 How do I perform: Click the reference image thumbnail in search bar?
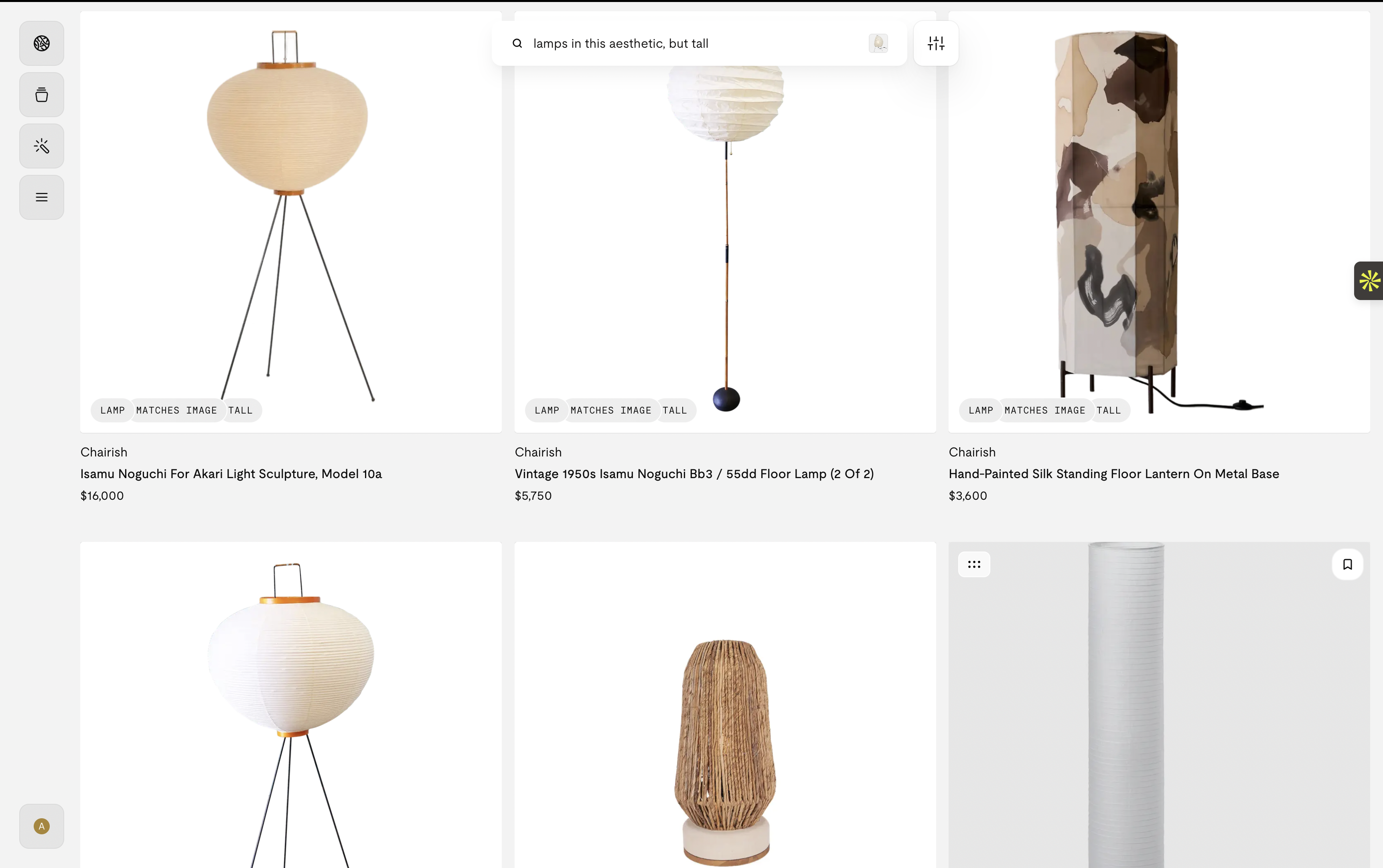[x=878, y=44]
